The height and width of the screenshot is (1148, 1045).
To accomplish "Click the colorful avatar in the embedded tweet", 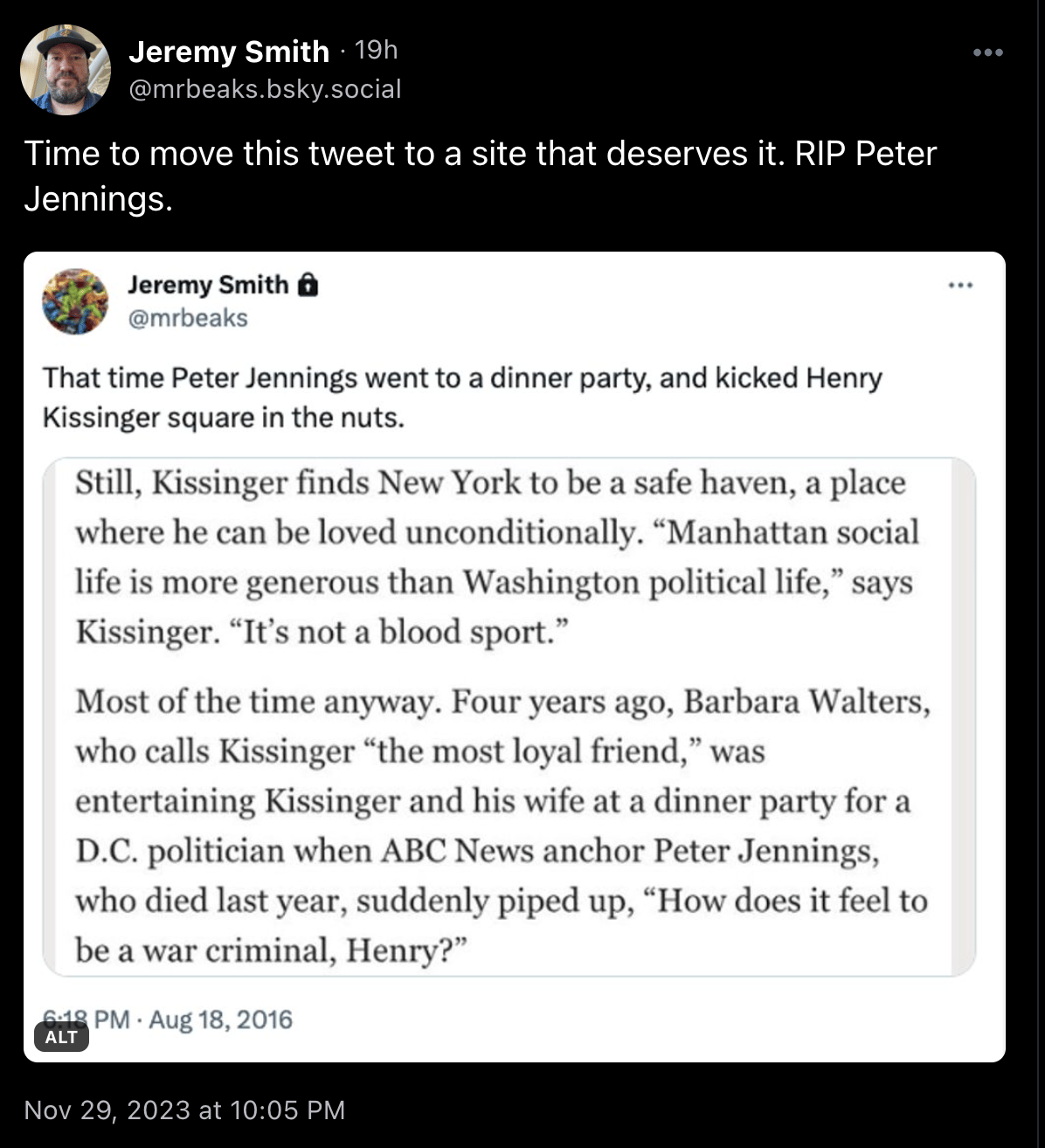I will 75,301.
